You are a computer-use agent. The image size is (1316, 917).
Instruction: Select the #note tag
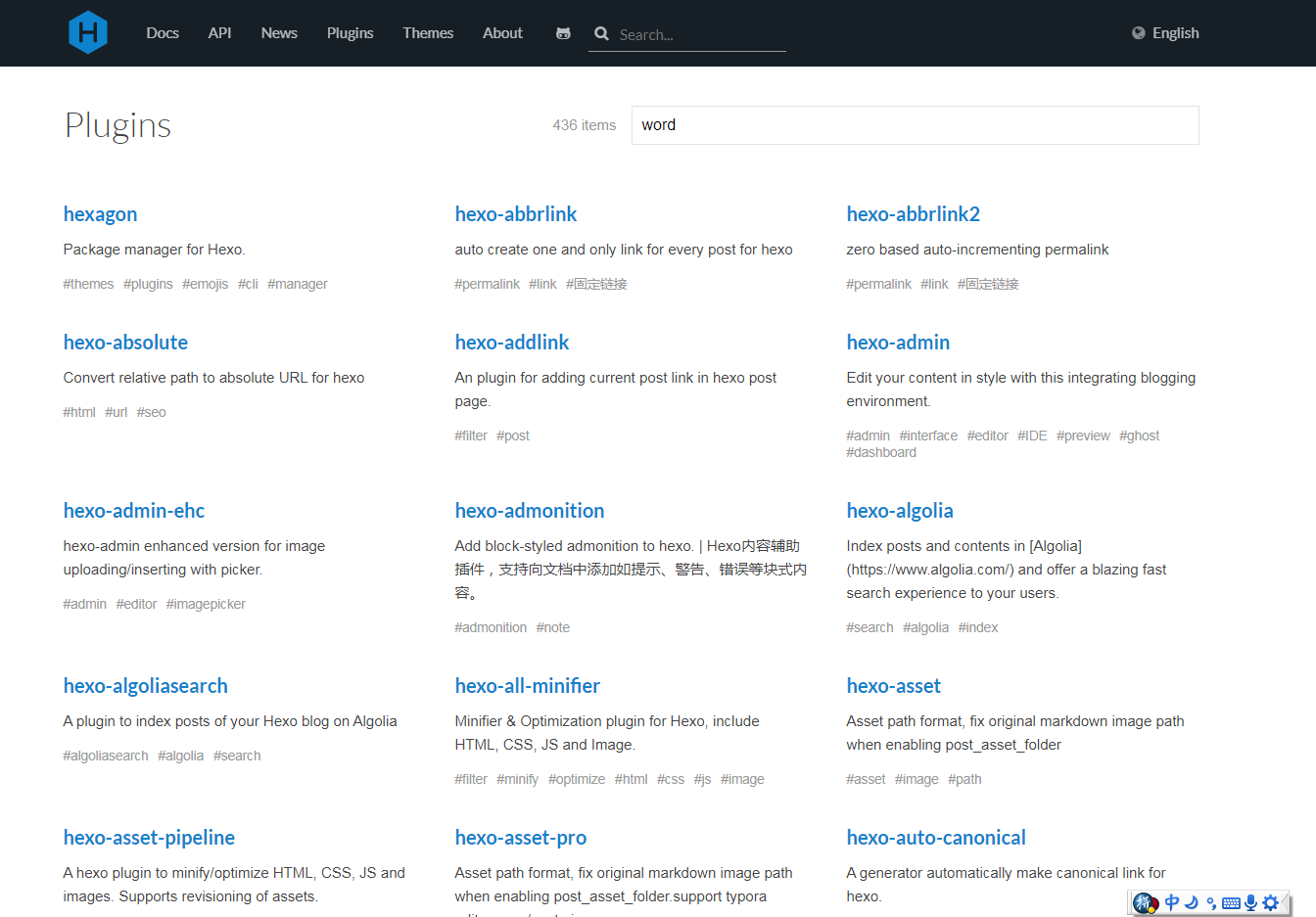[x=553, y=627]
